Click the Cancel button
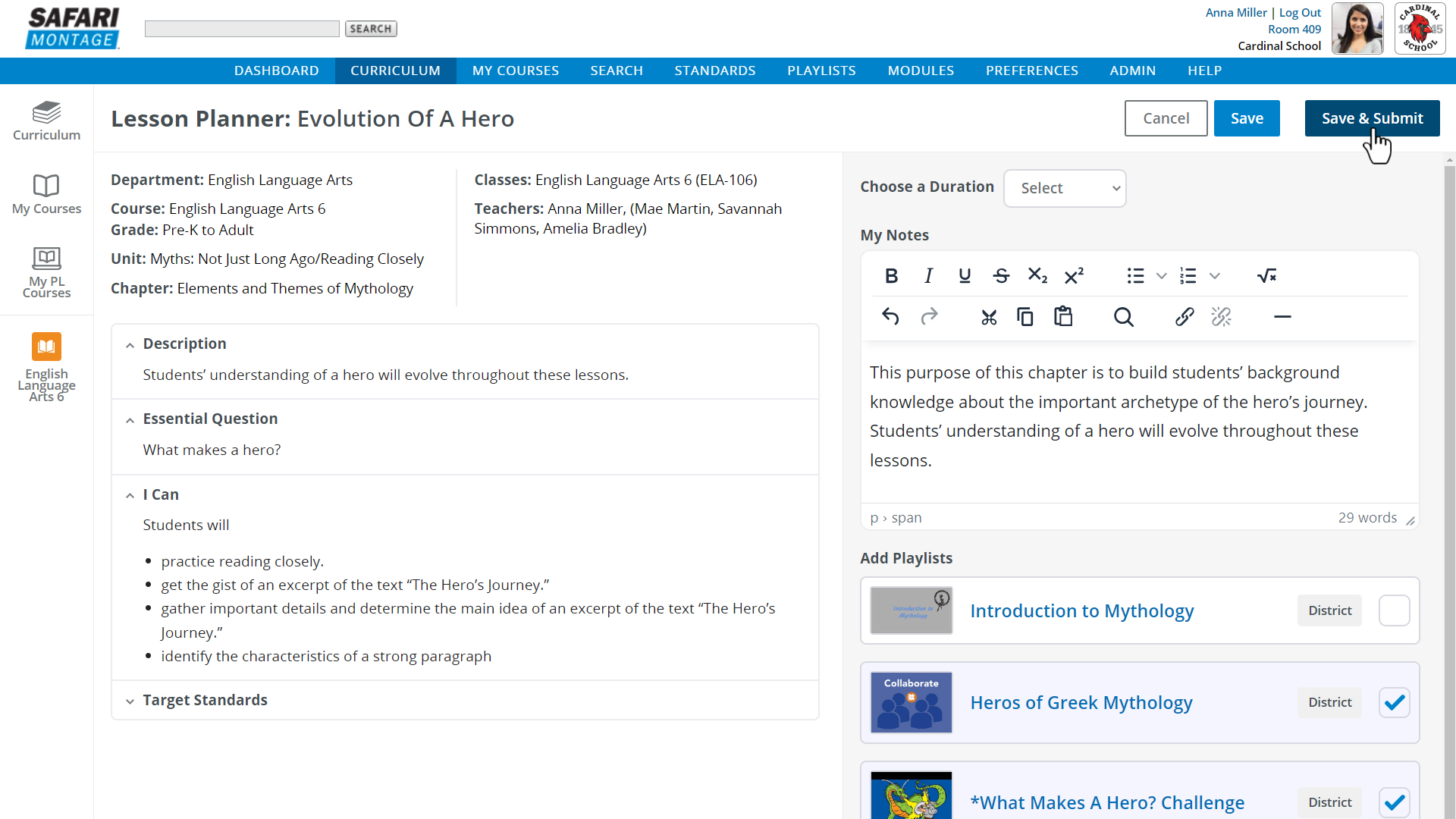This screenshot has height=819, width=1456. tap(1166, 118)
